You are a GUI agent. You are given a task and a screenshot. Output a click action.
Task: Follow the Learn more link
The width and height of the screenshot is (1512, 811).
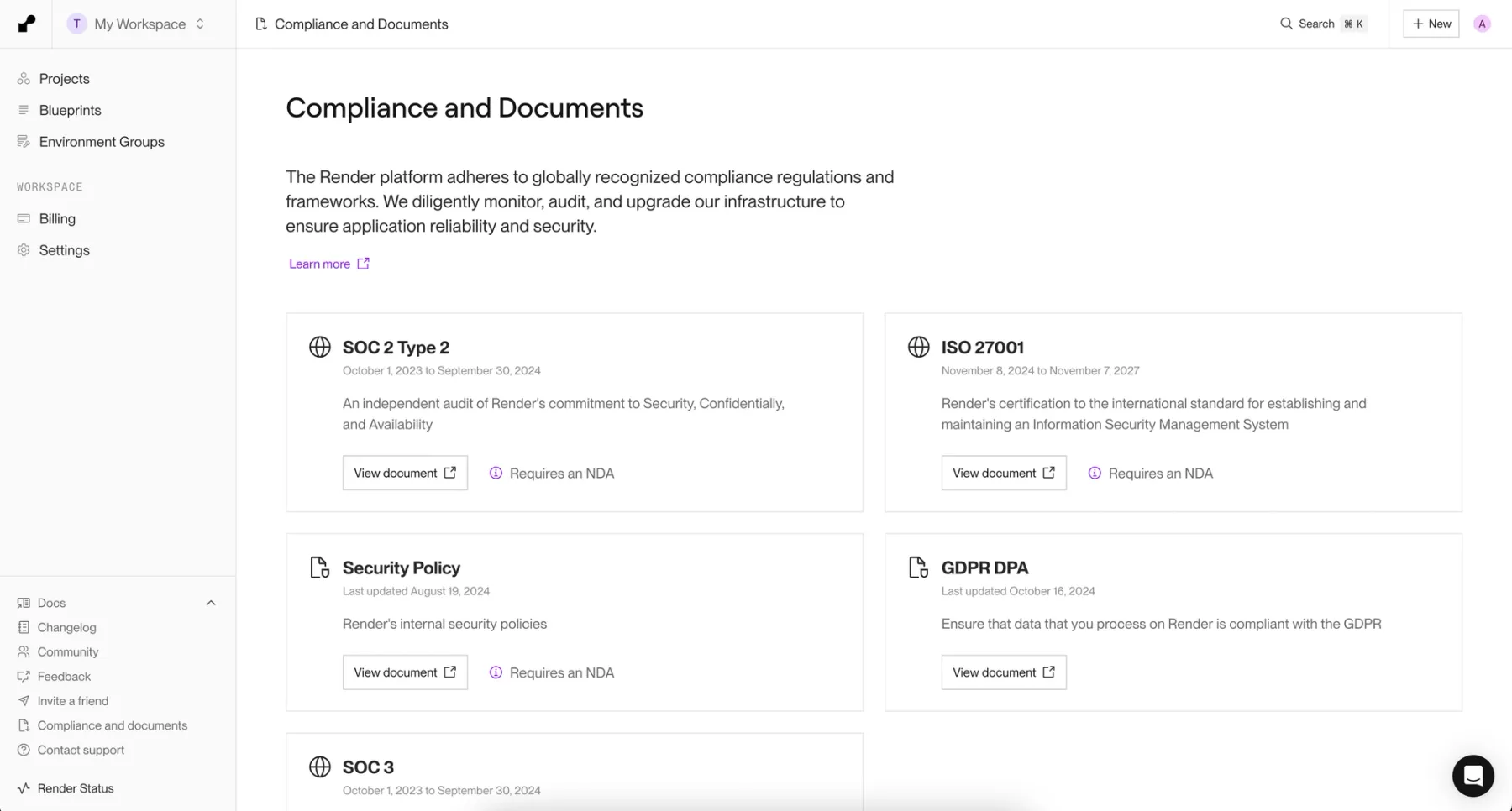(x=319, y=264)
